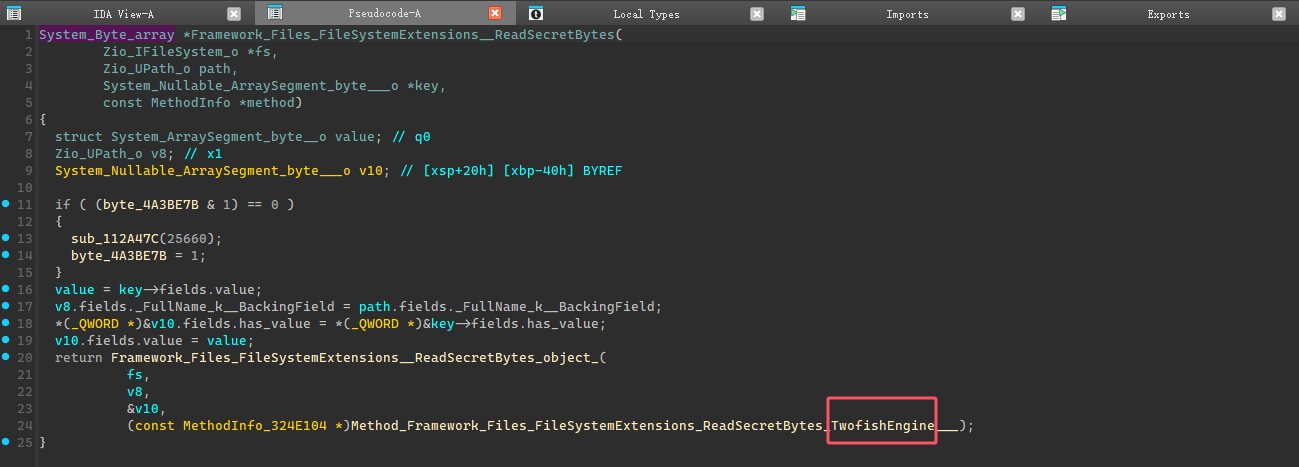Close the IDA View-A tab

[x=234, y=14]
